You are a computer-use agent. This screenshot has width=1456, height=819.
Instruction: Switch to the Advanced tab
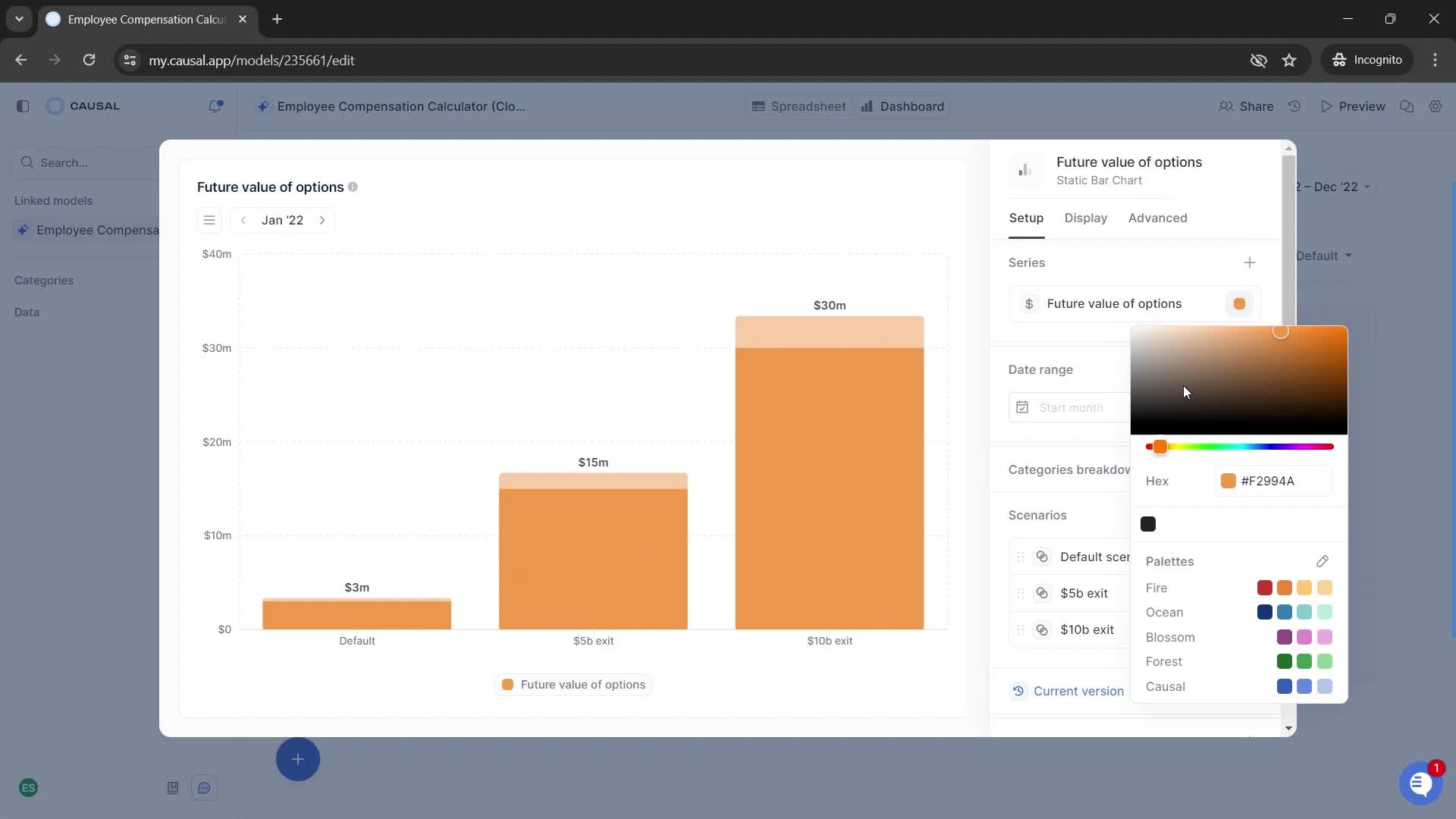[1158, 218]
